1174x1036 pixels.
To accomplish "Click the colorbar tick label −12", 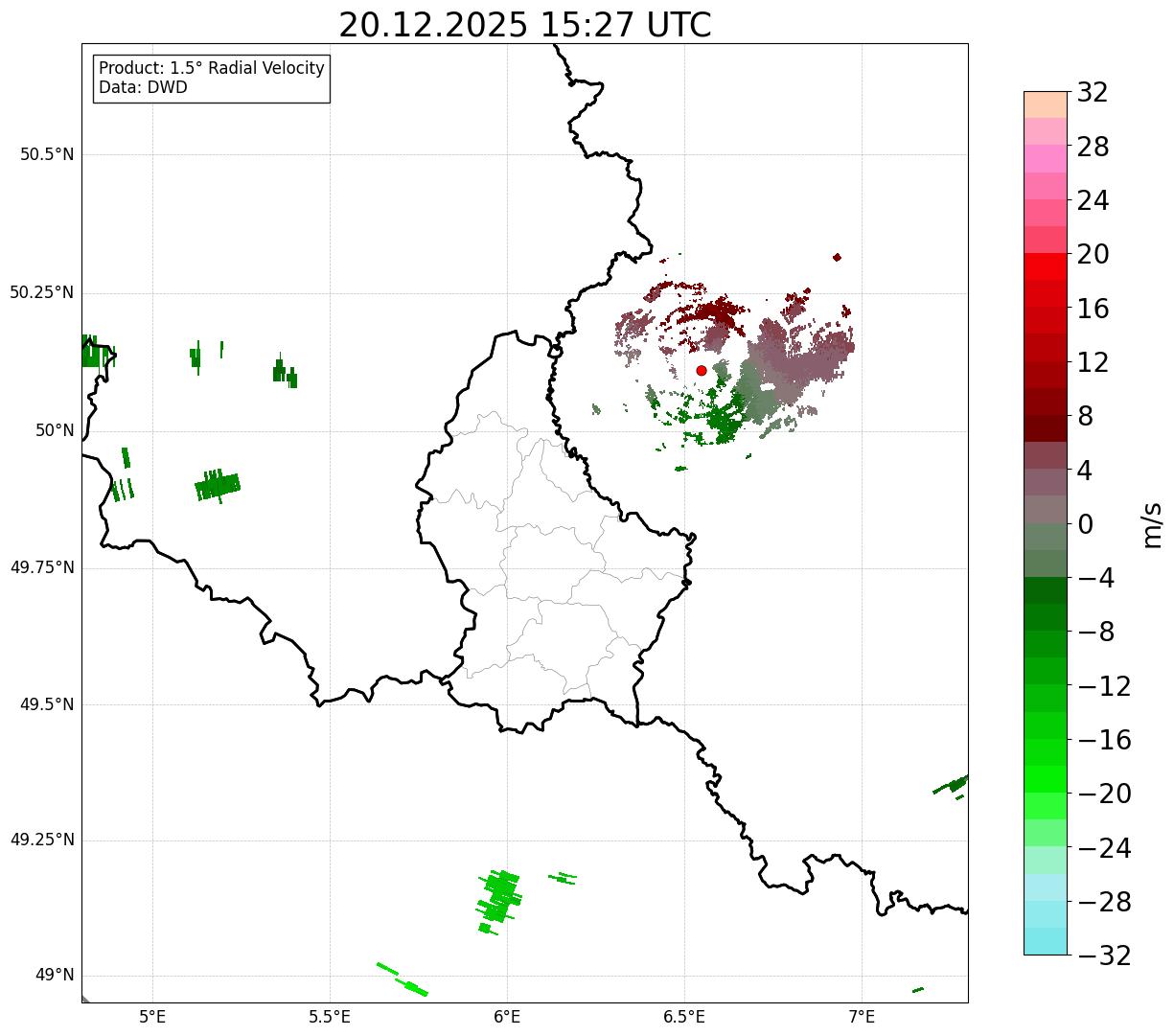I will coord(1104,686).
